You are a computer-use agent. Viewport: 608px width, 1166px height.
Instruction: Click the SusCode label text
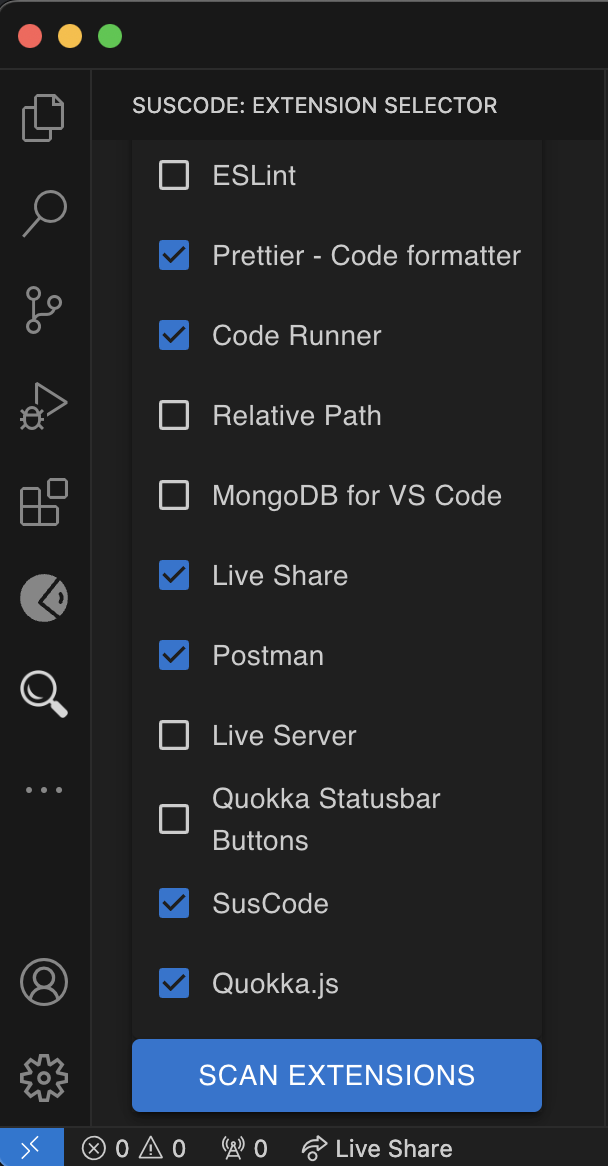271,904
